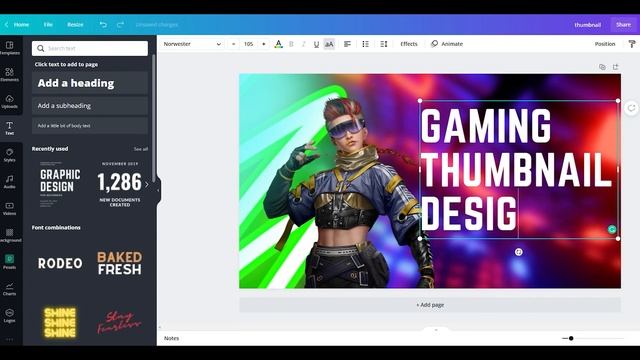The image size is (640, 360).
Task: Click the Redo arrow
Action: (120, 24)
